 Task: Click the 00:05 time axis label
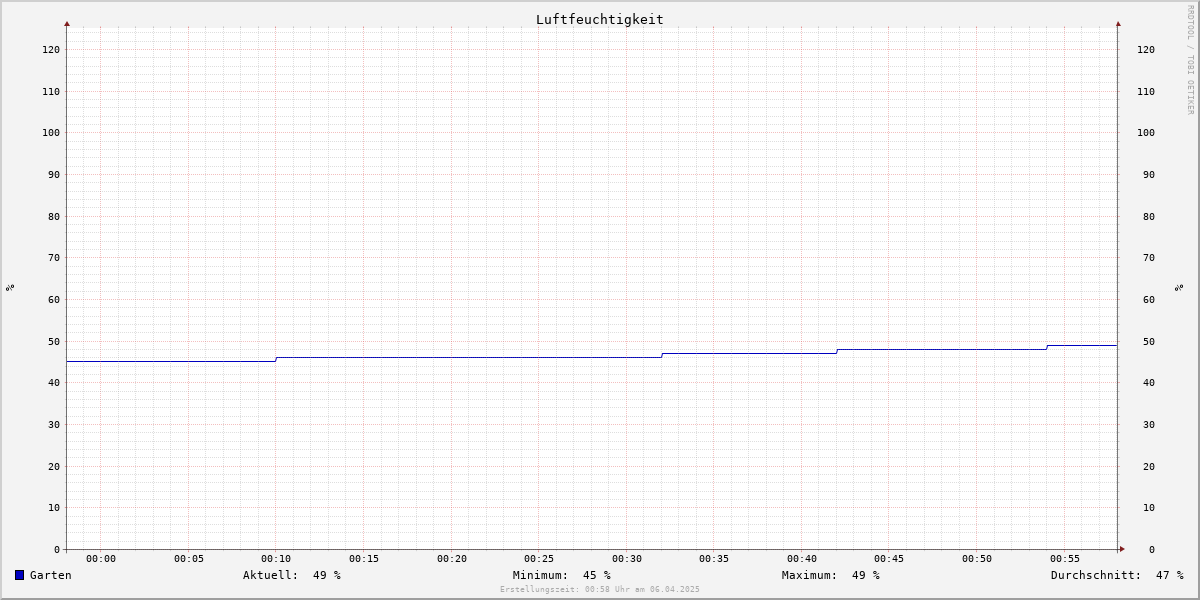tap(189, 559)
